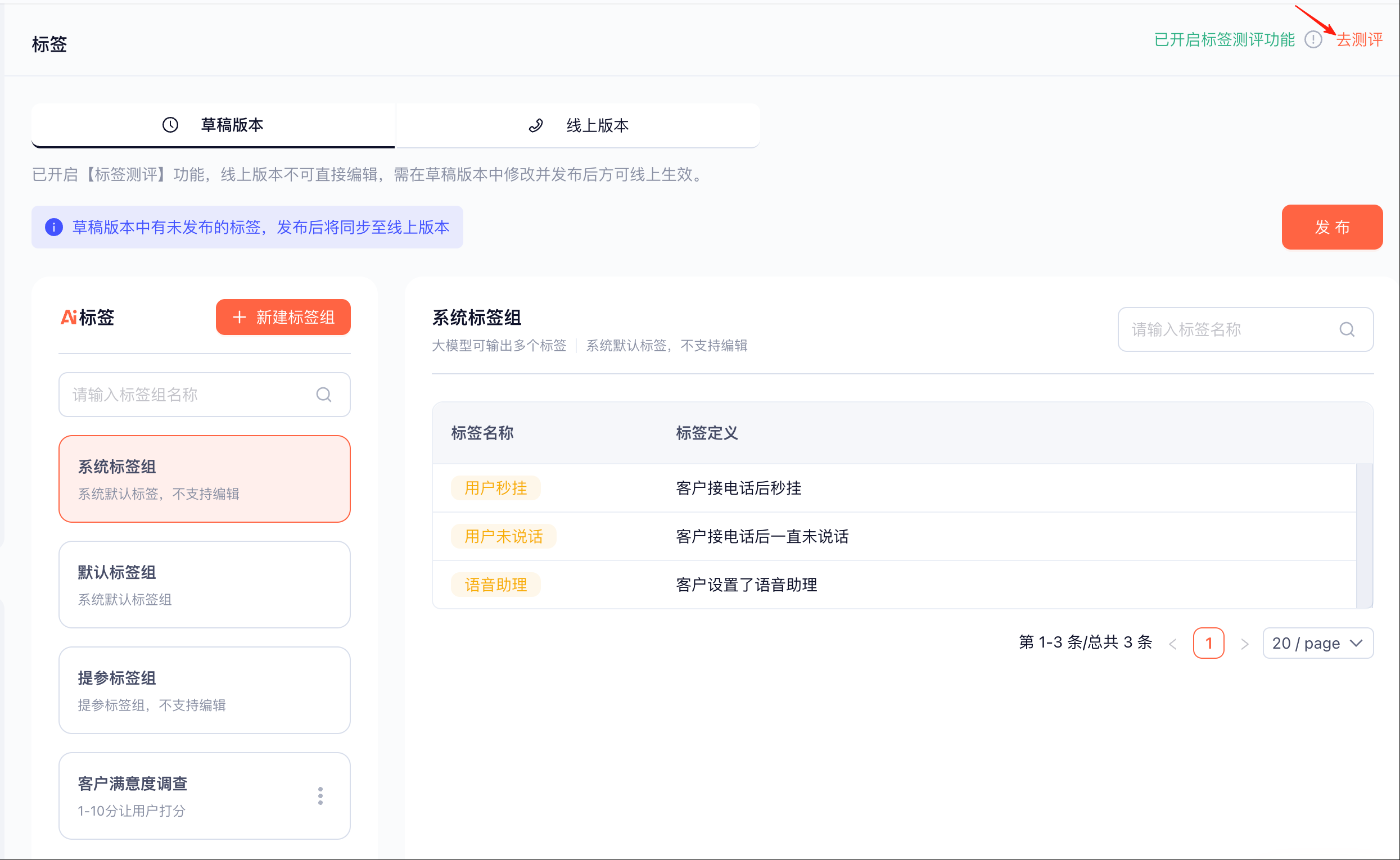
Task: Click the 客户接电话后秒挂 definition text
Action: (x=738, y=488)
